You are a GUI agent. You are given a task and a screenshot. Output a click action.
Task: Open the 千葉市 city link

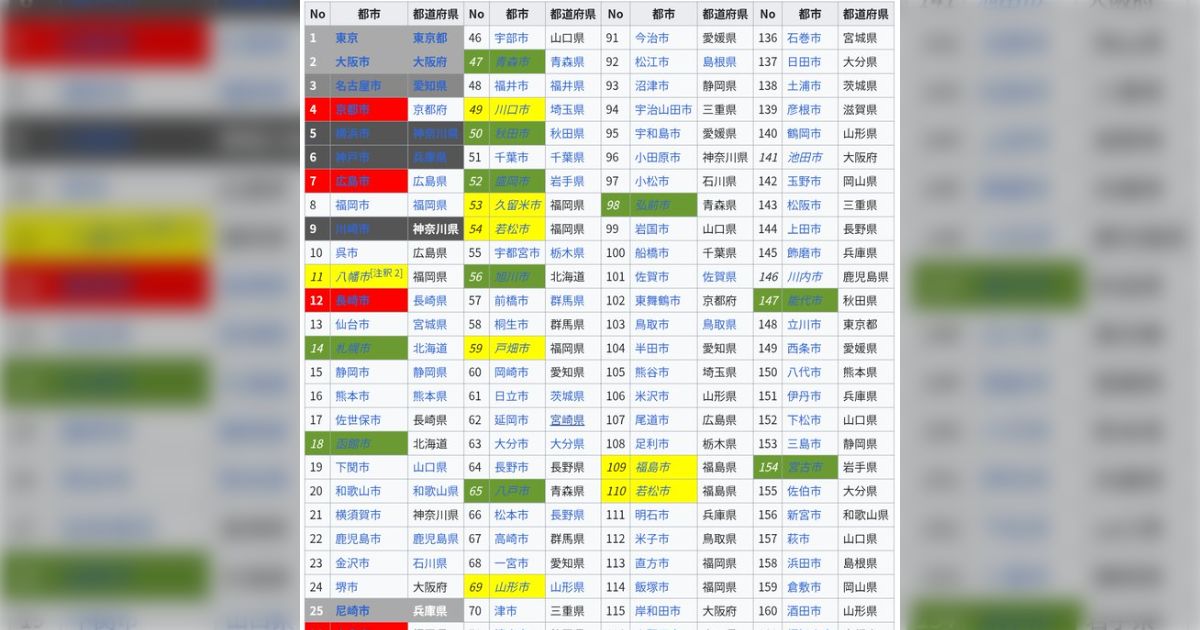tap(512, 157)
